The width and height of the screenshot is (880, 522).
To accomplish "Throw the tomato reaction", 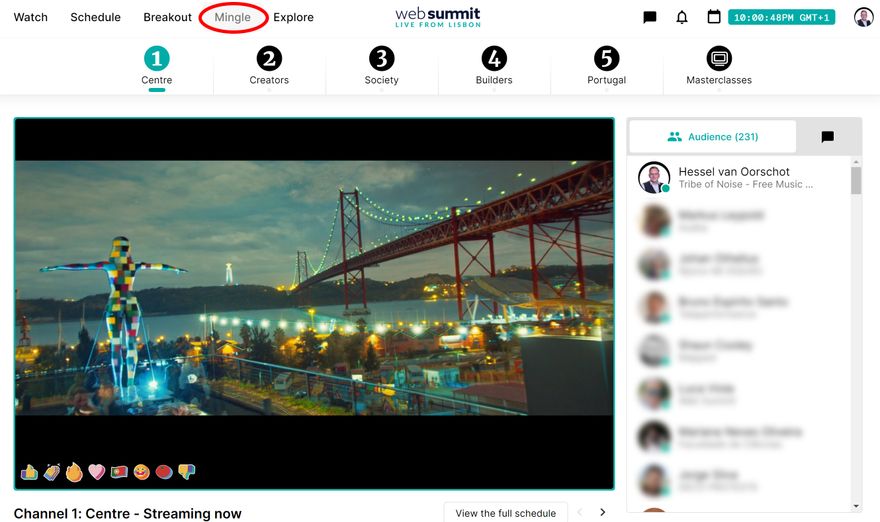I will (x=164, y=472).
